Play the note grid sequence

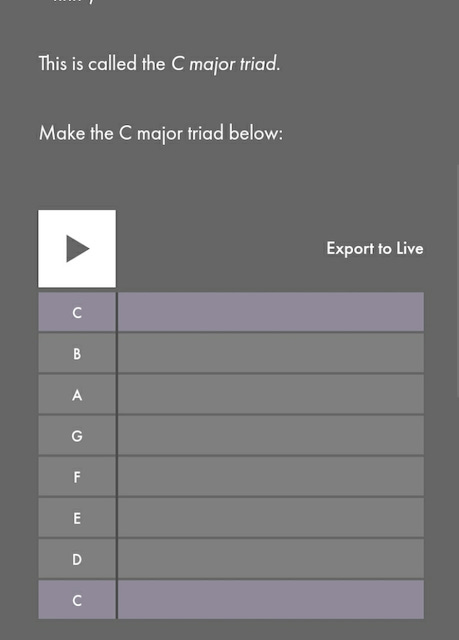(77, 249)
